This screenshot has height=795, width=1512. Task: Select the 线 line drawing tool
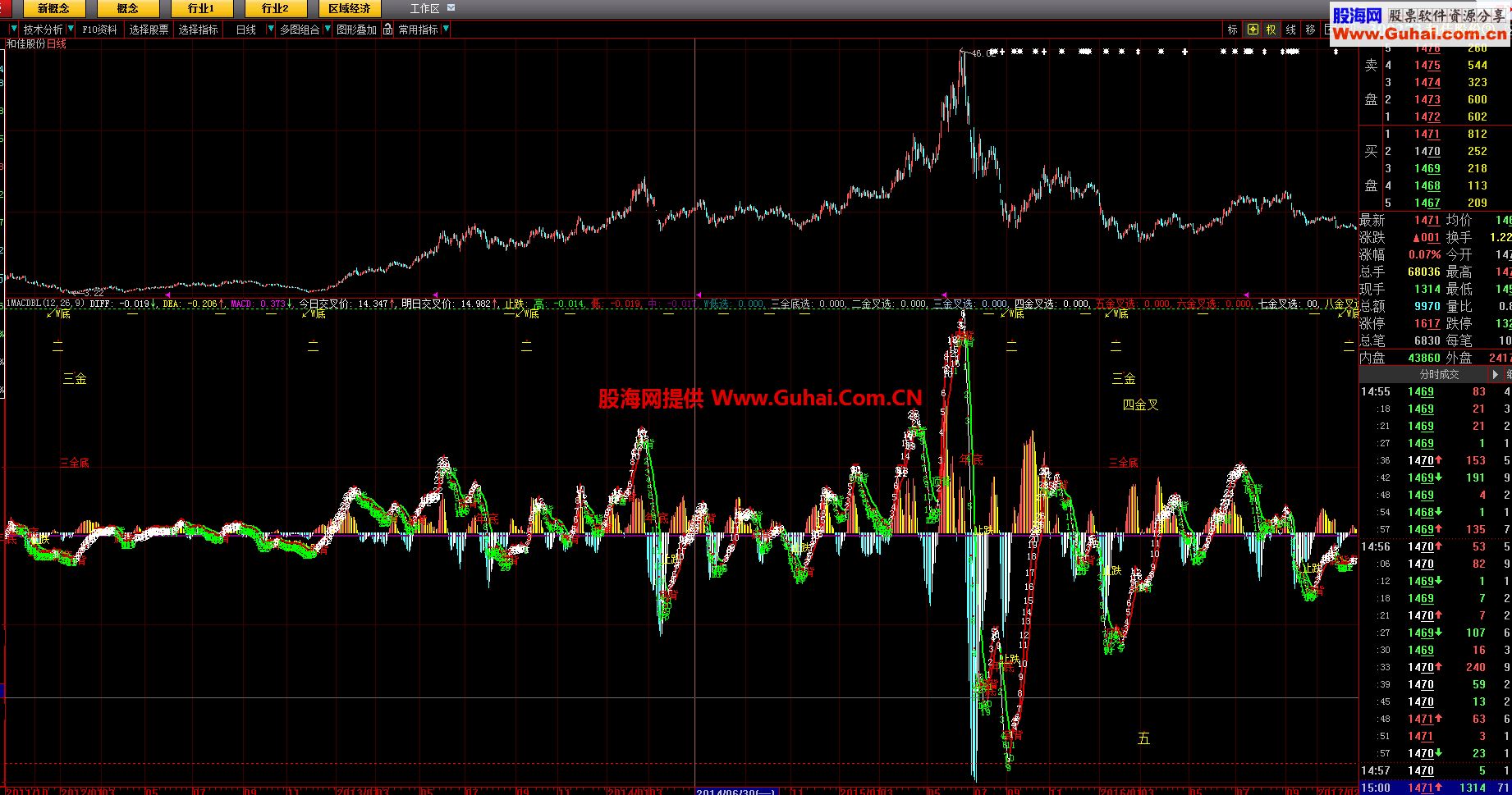1291,30
